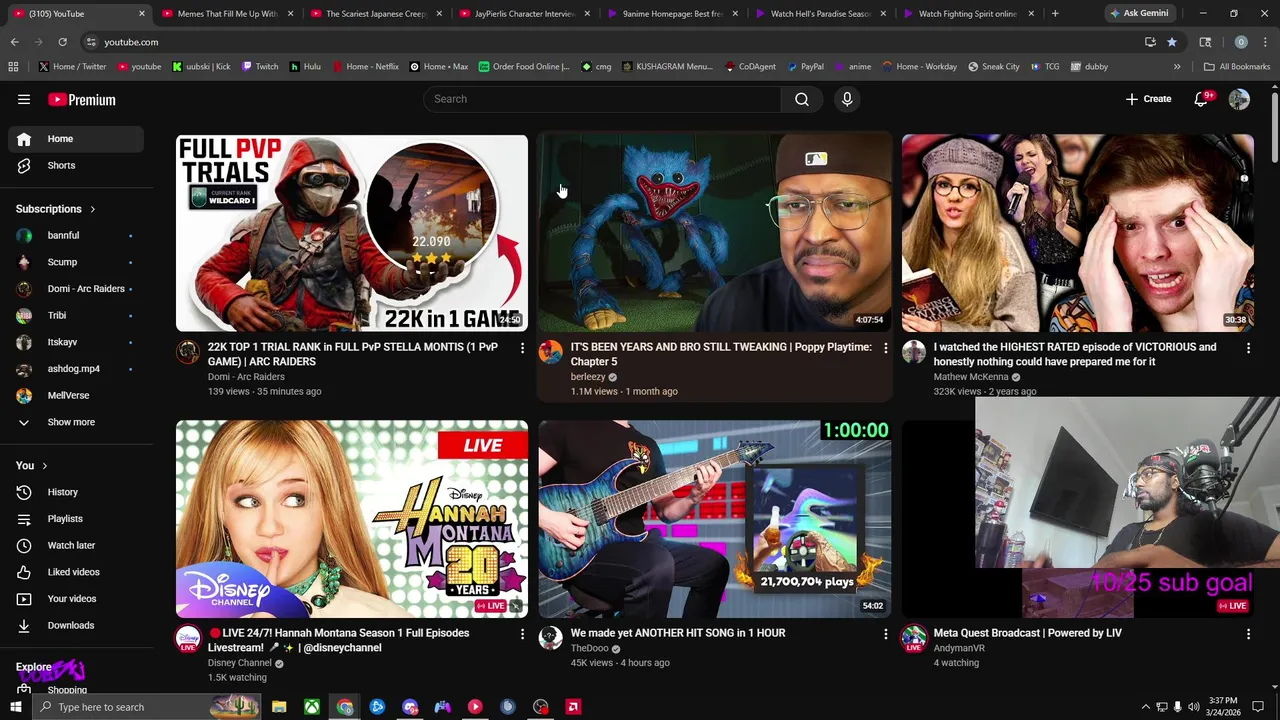Go to Home in the sidebar
1280x720 pixels.
tap(76, 139)
